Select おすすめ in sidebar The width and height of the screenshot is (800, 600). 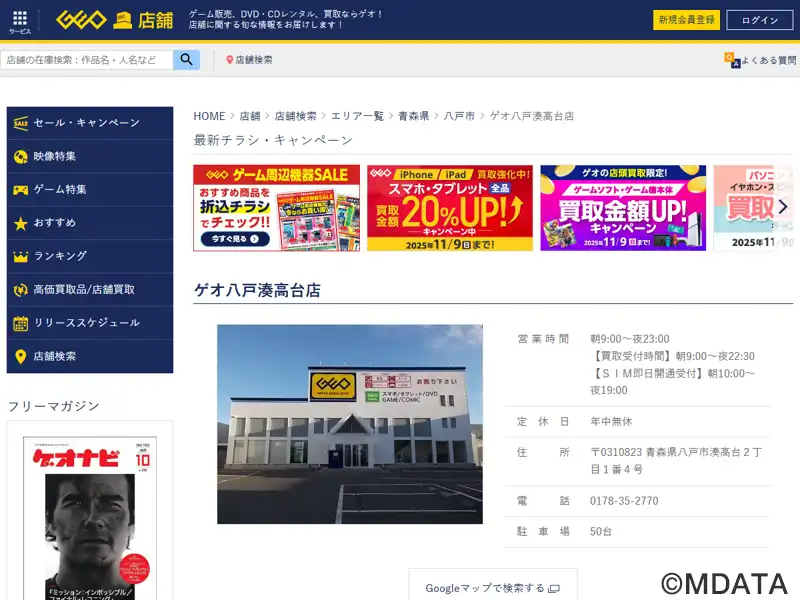coord(90,223)
